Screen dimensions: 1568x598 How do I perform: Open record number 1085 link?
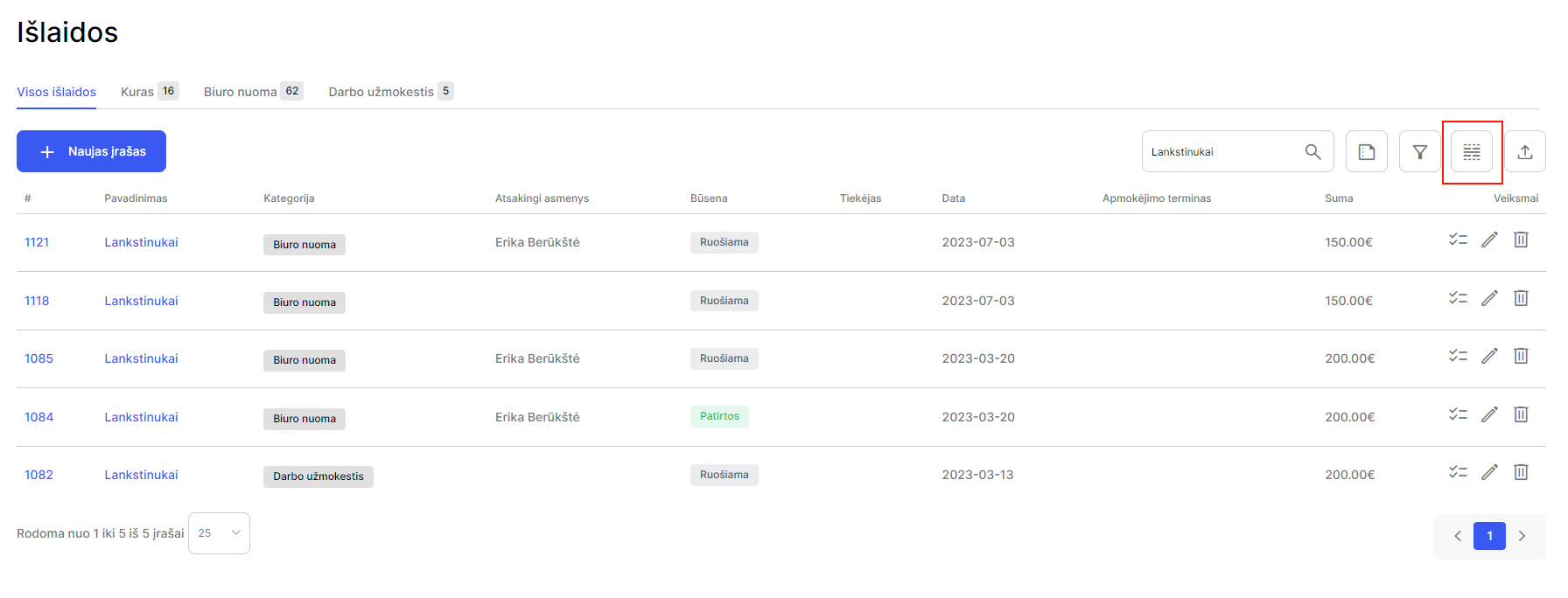pos(38,358)
